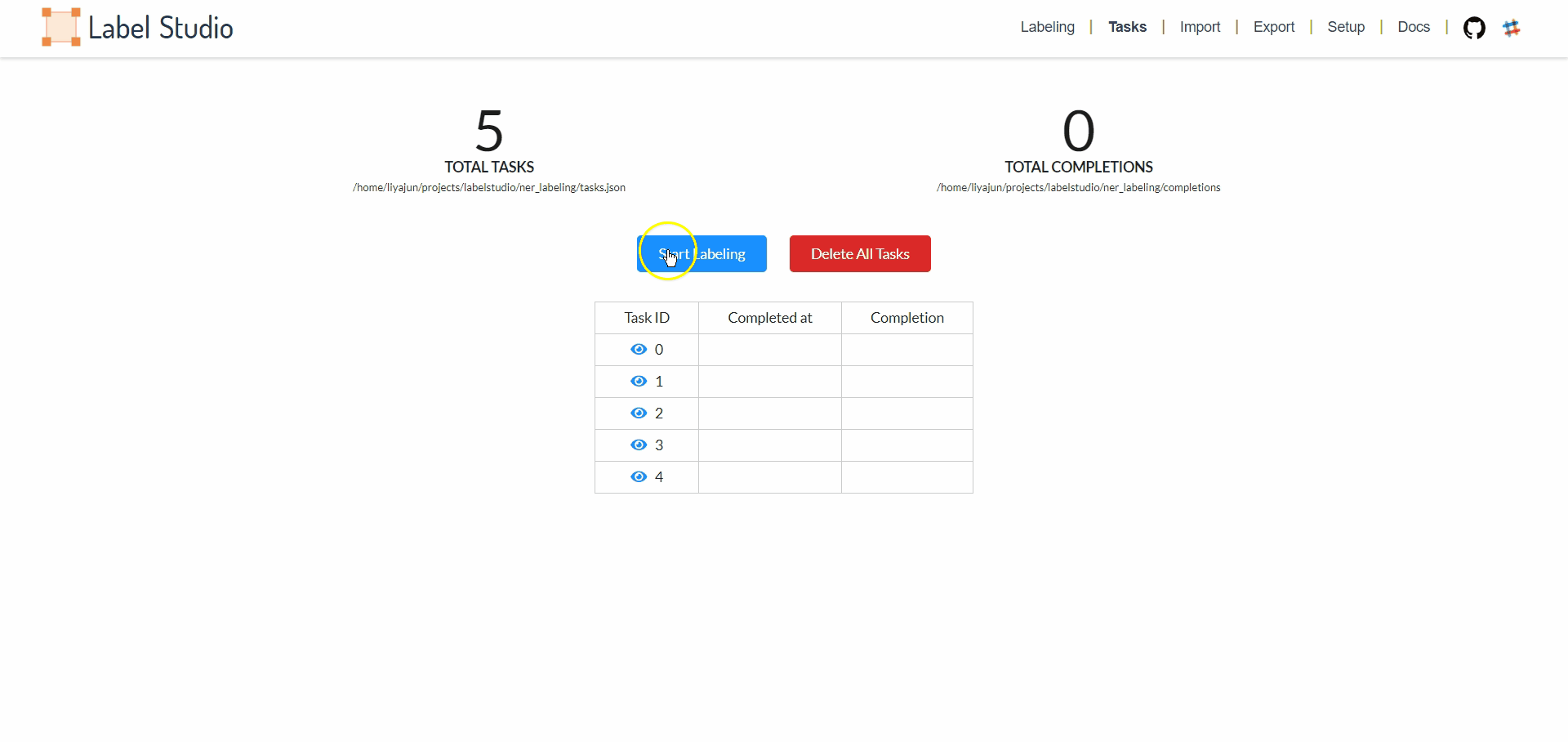The image size is (1568, 742).
Task: View task 1 via its eye icon
Action: 639,382
